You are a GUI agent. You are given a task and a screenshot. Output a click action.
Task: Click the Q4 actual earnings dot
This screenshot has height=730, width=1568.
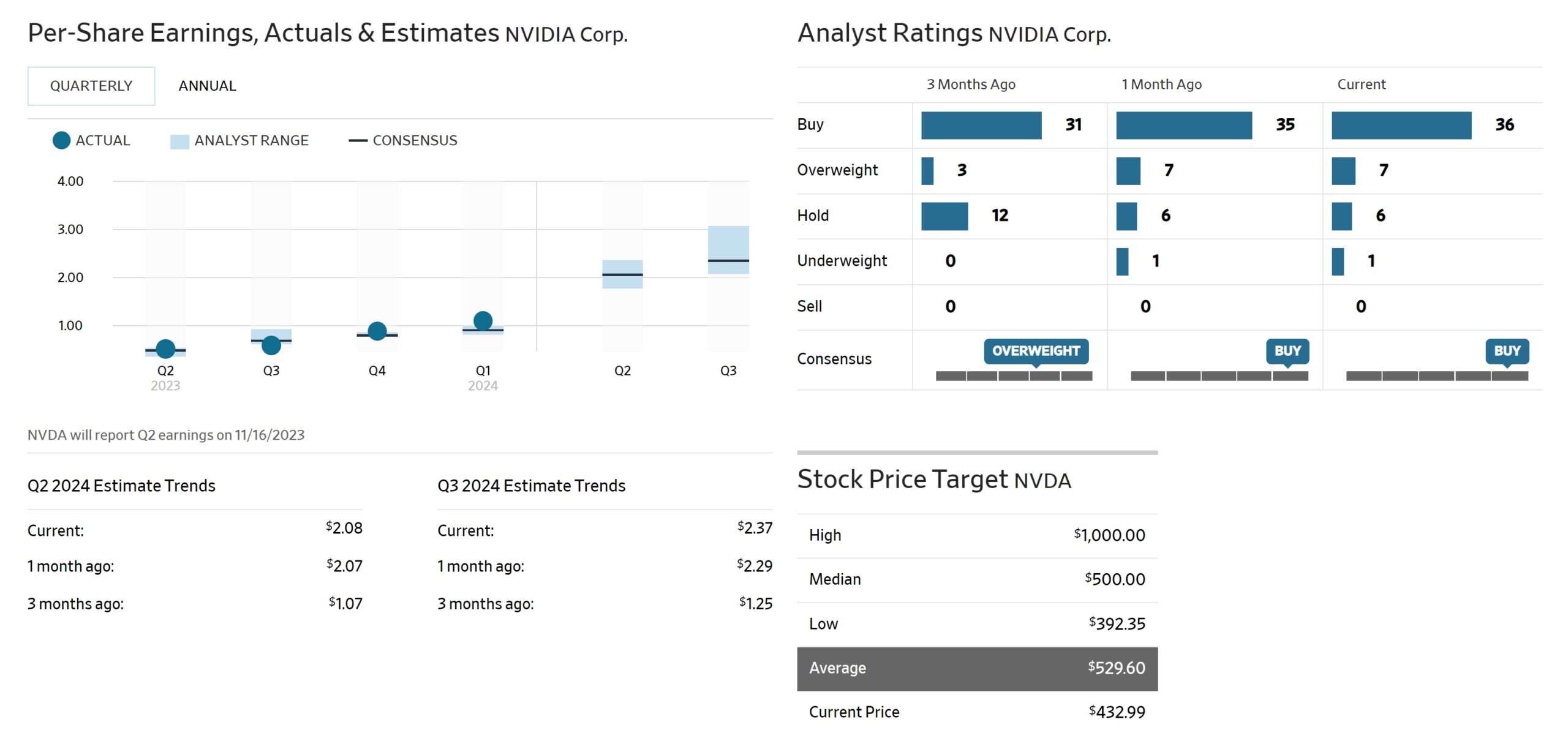(377, 331)
